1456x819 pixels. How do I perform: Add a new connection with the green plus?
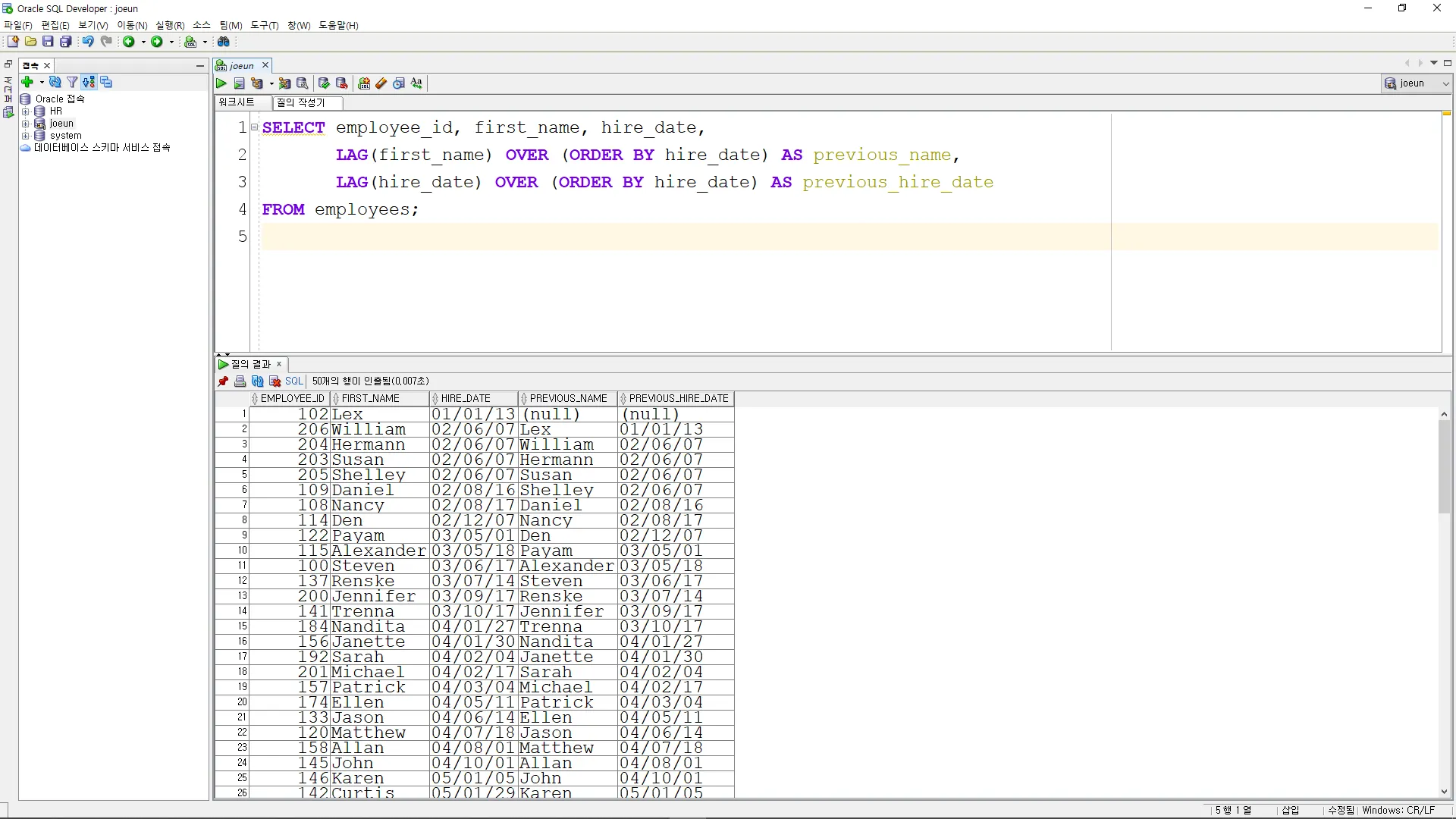[27, 82]
